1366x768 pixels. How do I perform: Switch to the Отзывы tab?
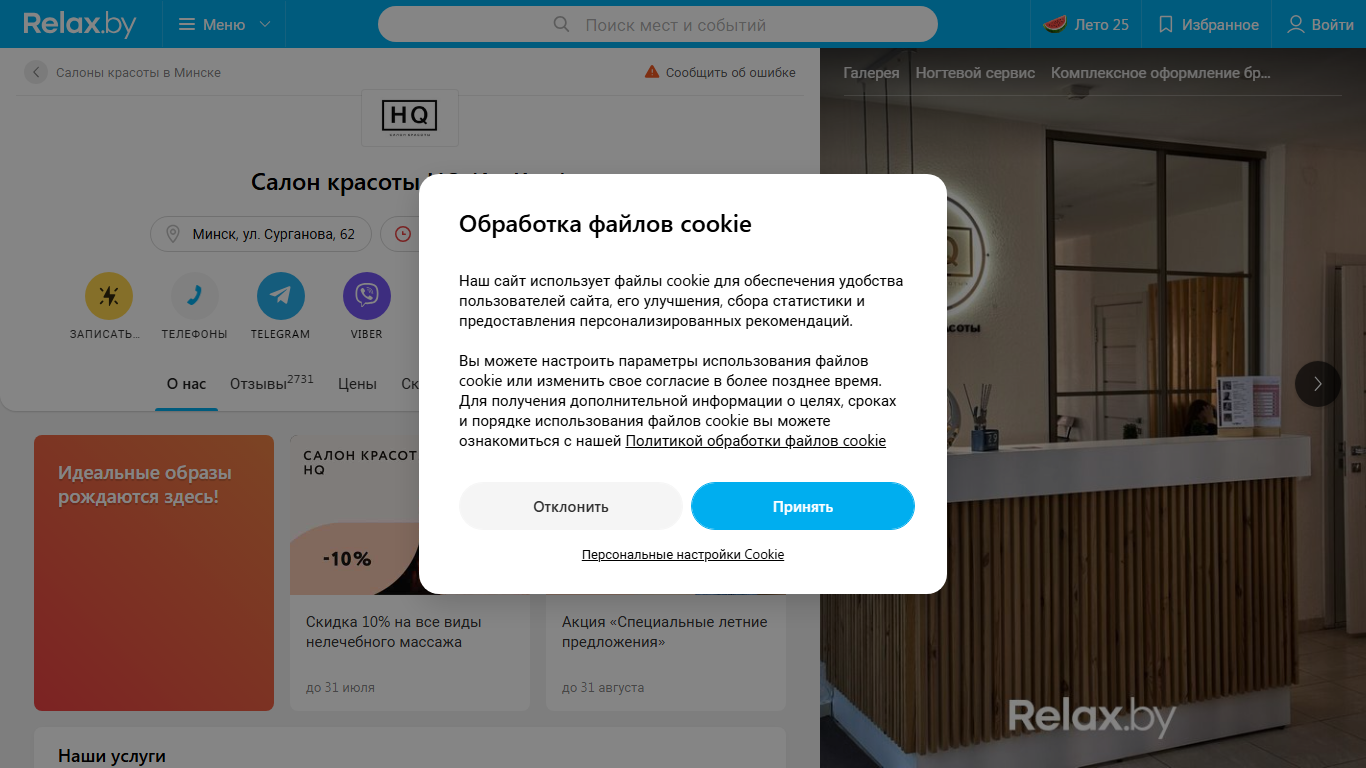click(x=271, y=383)
